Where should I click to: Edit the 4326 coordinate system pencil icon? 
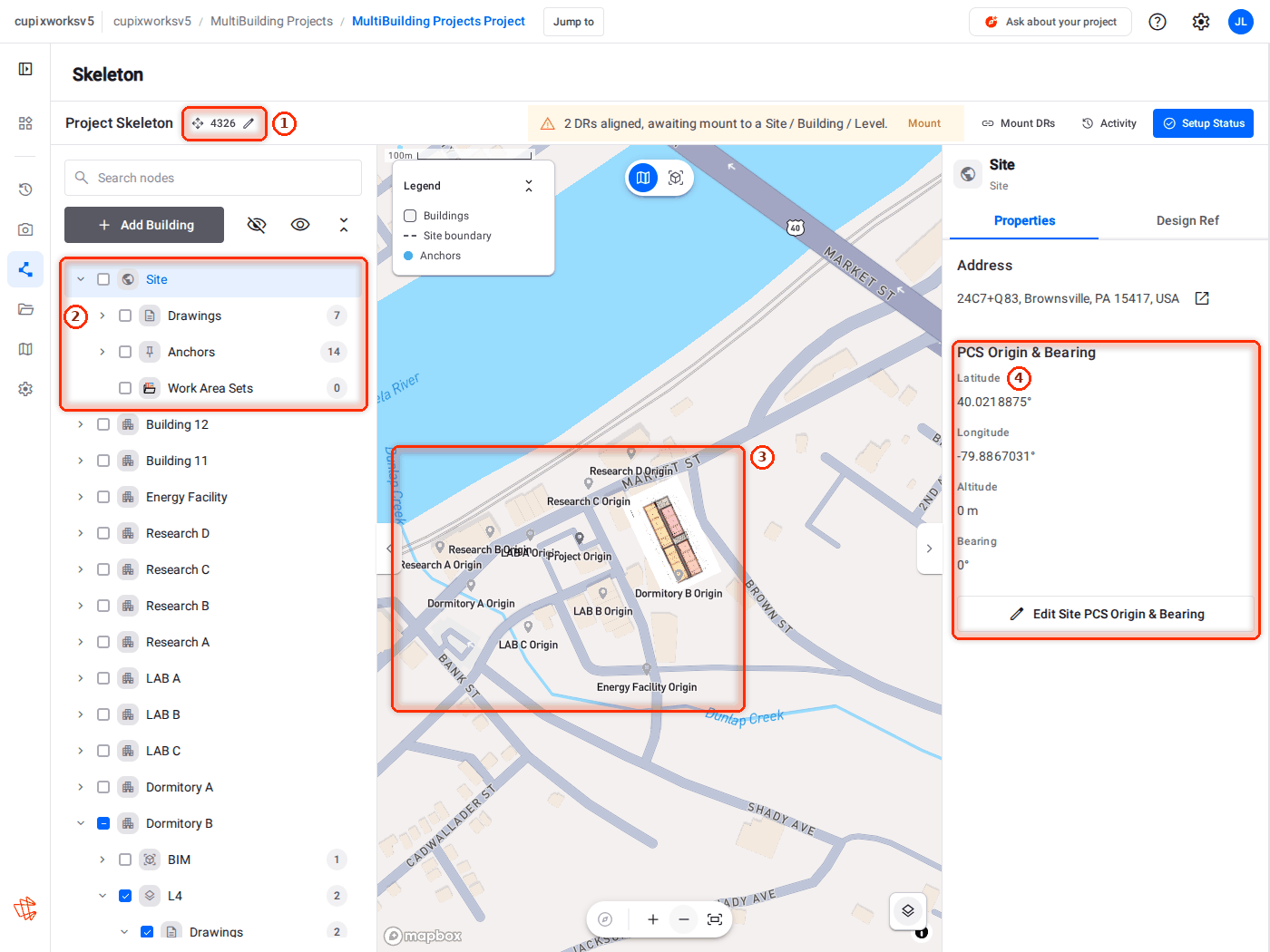pyautogui.click(x=249, y=123)
